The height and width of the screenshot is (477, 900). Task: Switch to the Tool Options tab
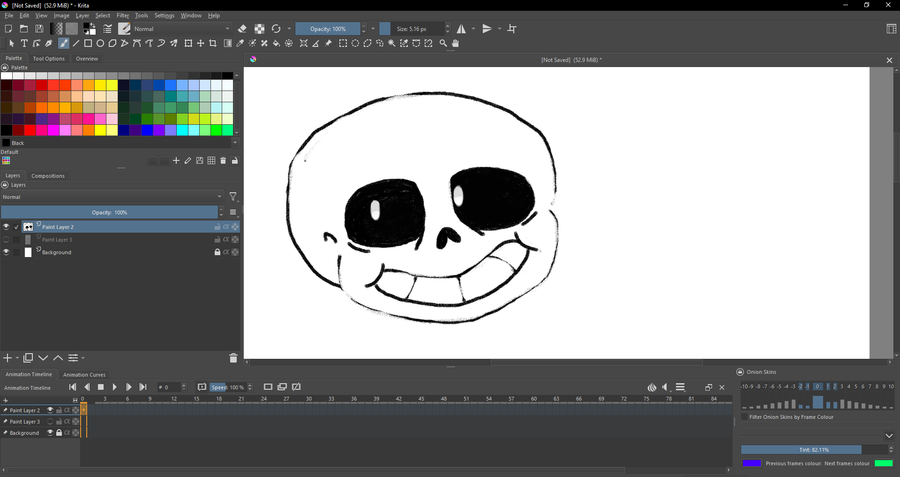[x=49, y=59]
